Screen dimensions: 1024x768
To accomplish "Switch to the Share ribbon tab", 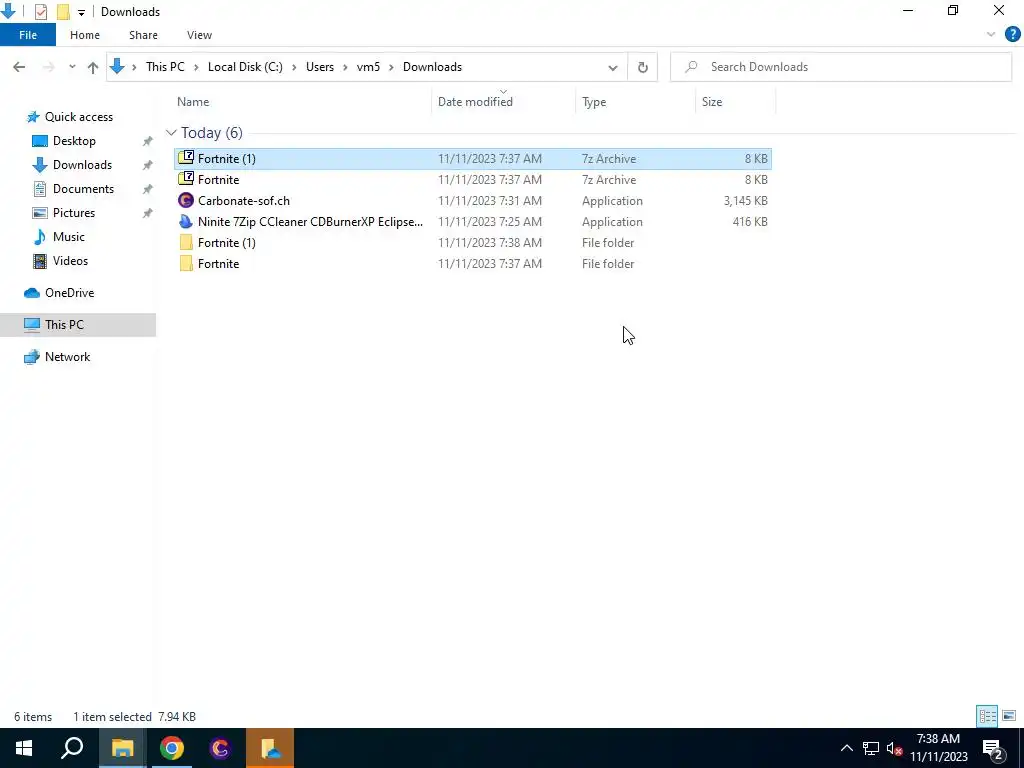I will (x=143, y=35).
